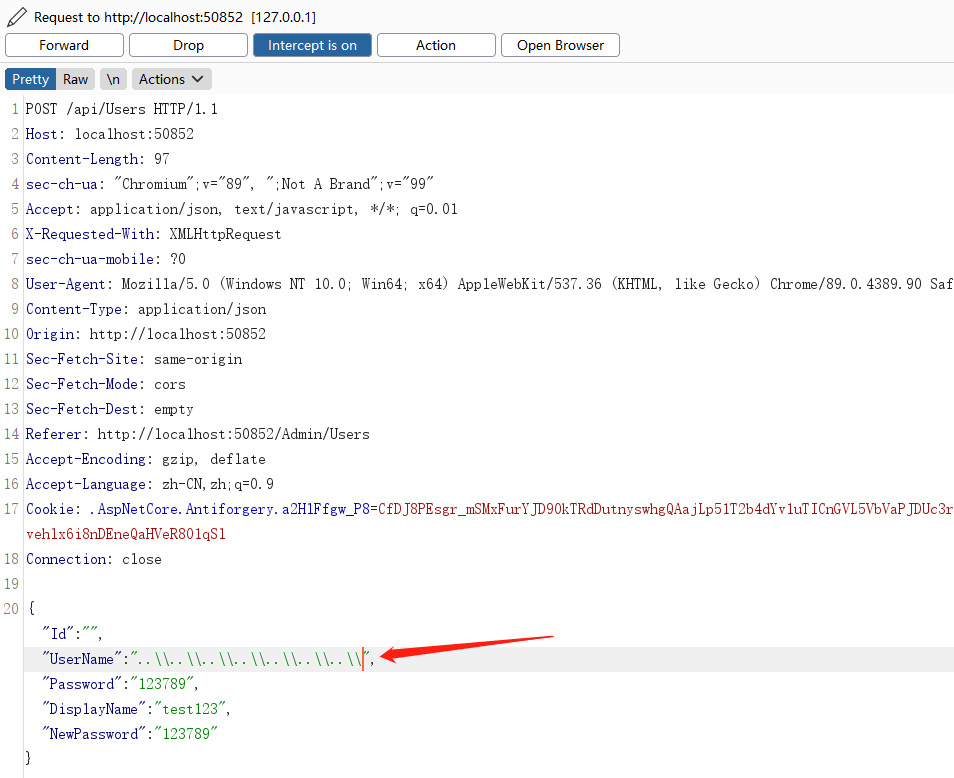Image resolution: width=954 pixels, height=778 pixels.
Task: Click the NewPassword value in JSON body
Action: click(186, 734)
